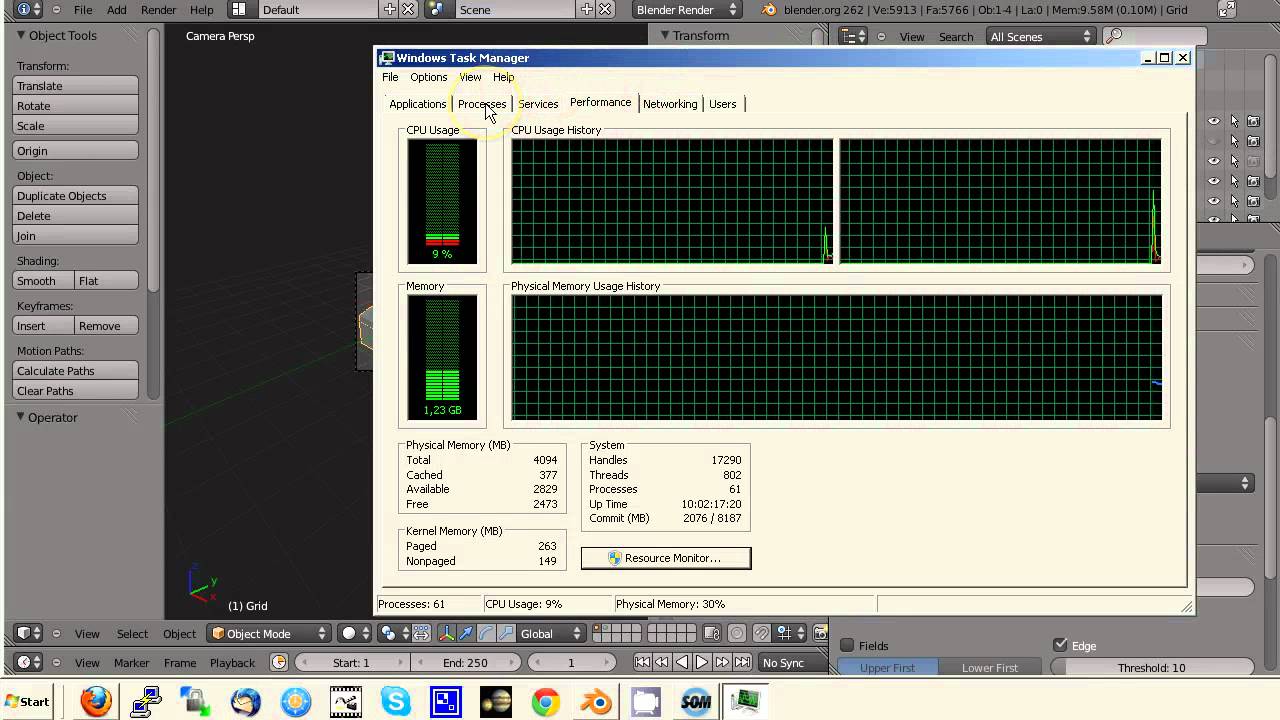The height and width of the screenshot is (720, 1280).
Task: Switch to Blender via taskbar icon
Action: point(596,701)
